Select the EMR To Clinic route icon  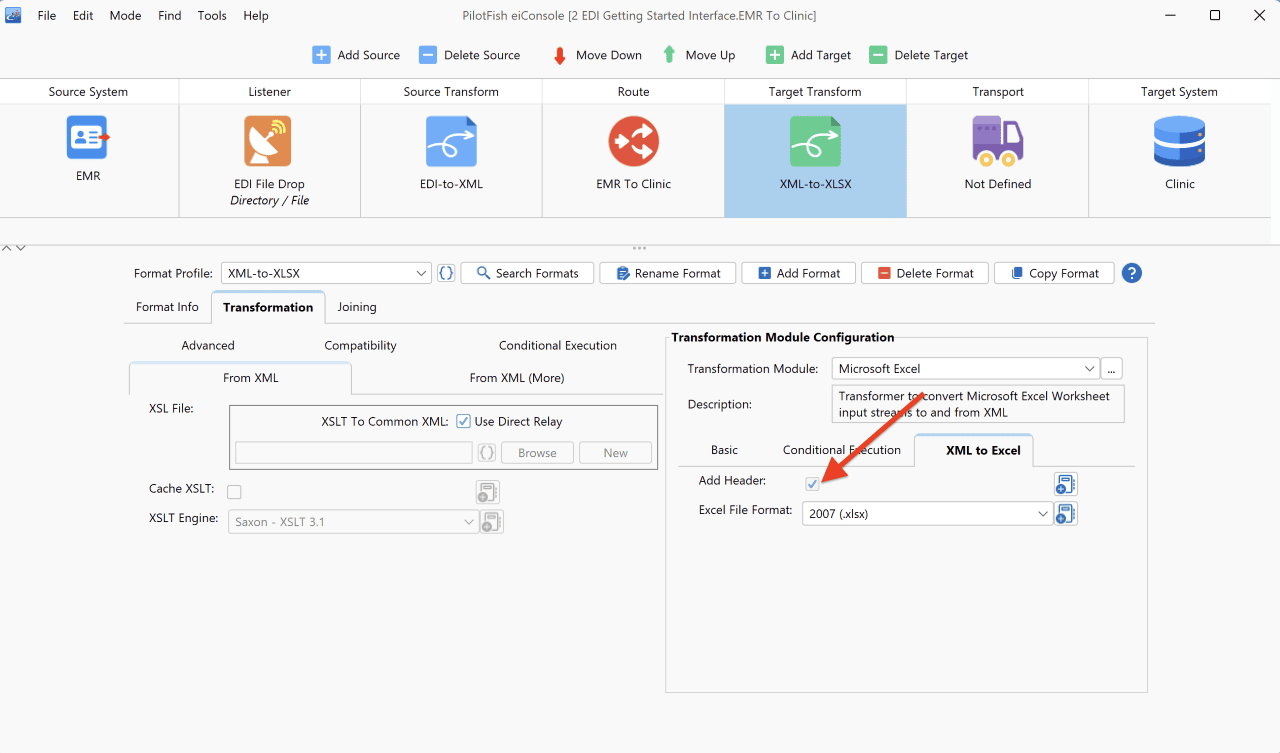(x=633, y=141)
